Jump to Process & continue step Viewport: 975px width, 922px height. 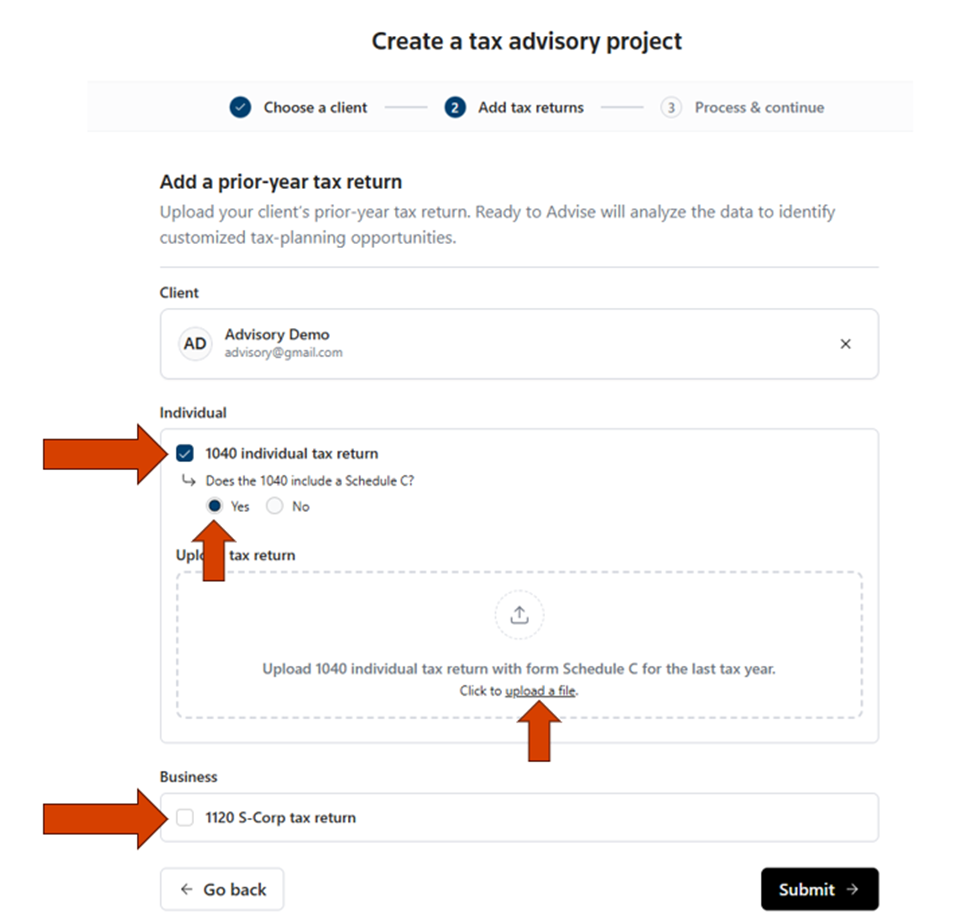[759, 108]
